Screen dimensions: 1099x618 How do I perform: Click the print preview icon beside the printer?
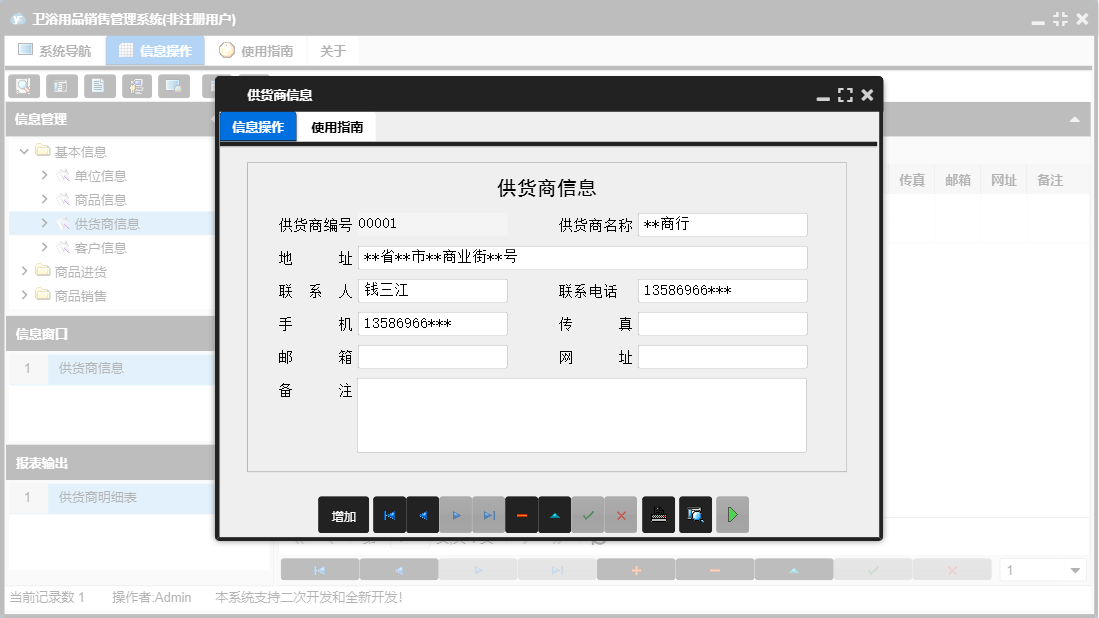point(695,514)
